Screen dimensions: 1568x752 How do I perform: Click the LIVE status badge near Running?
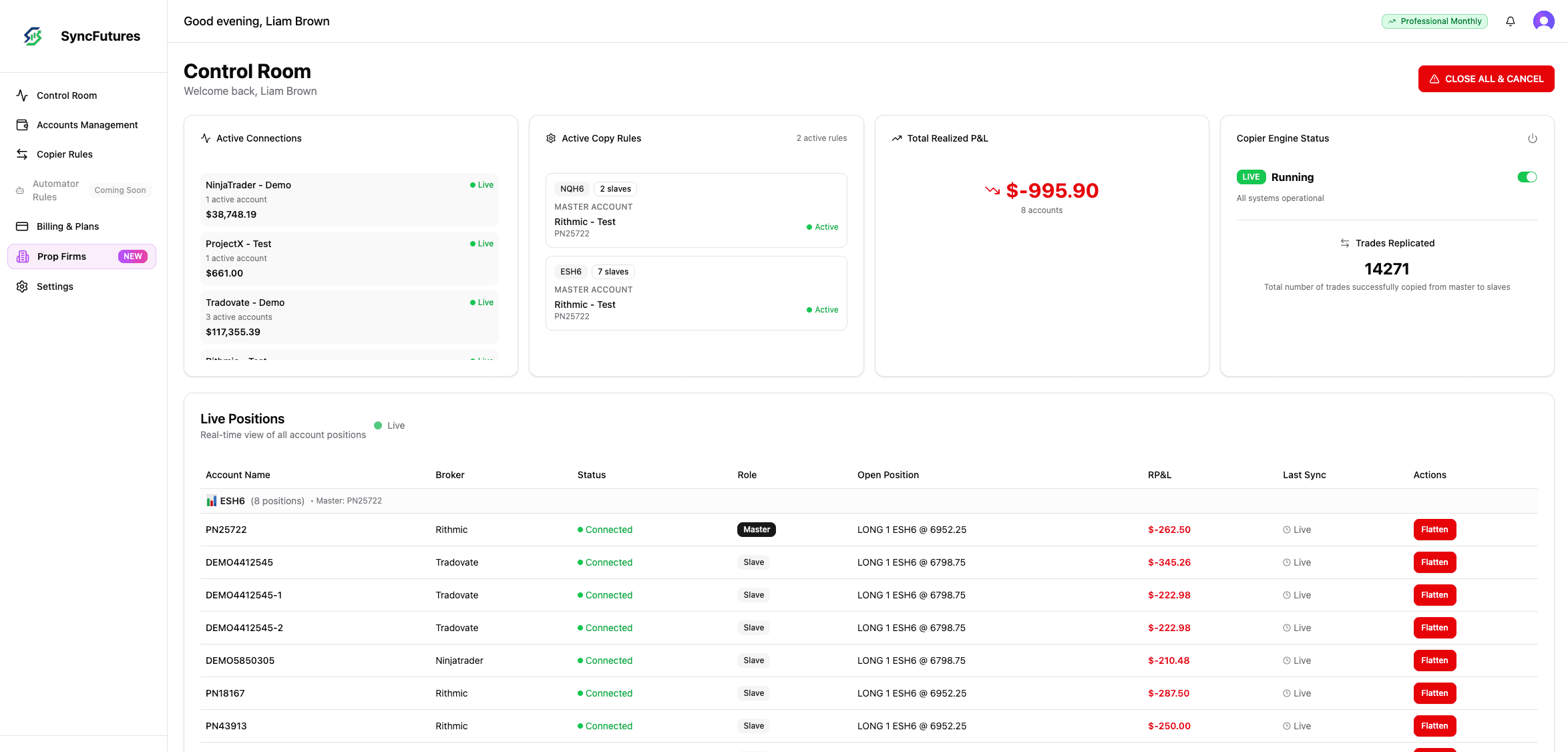click(x=1251, y=176)
